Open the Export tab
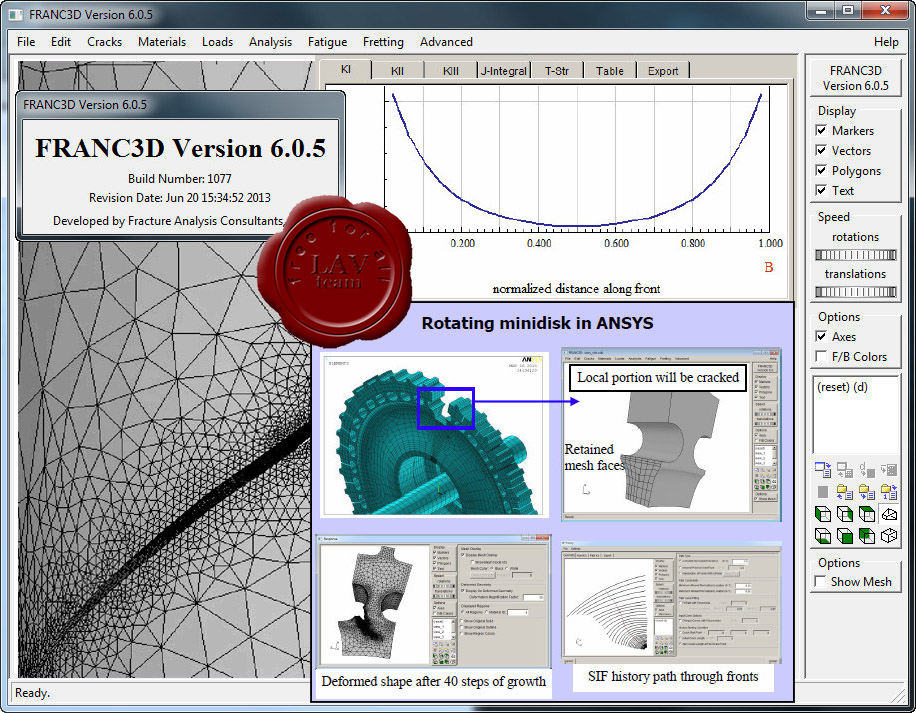 [662, 71]
